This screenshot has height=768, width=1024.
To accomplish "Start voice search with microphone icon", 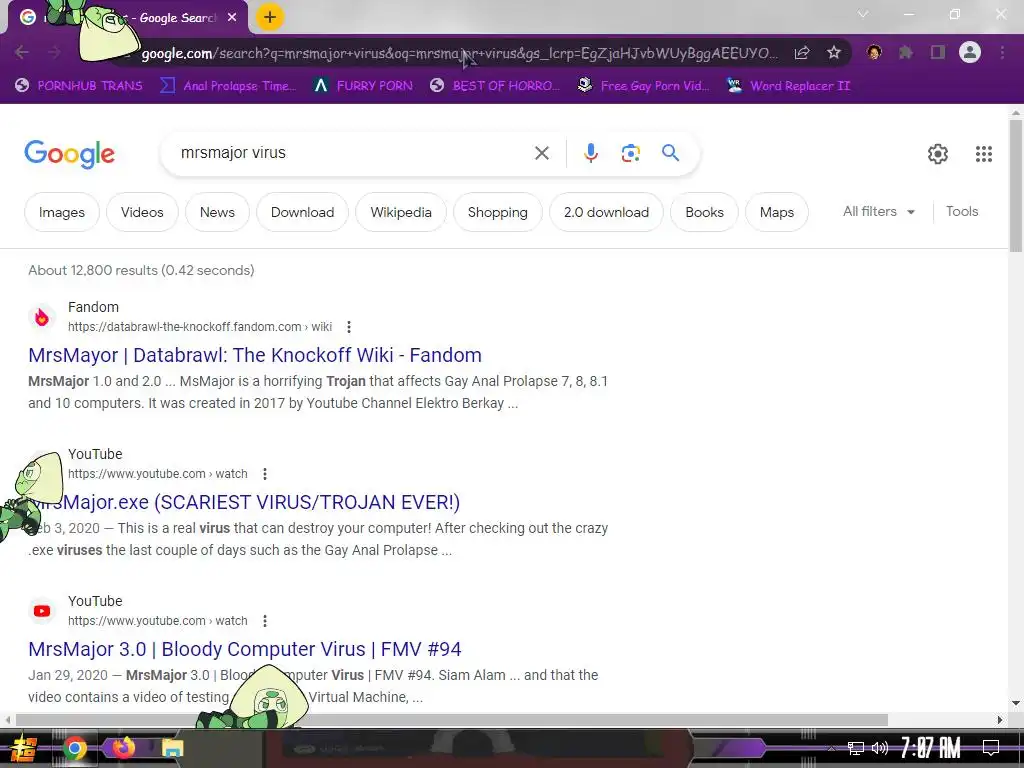I will 590,153.
